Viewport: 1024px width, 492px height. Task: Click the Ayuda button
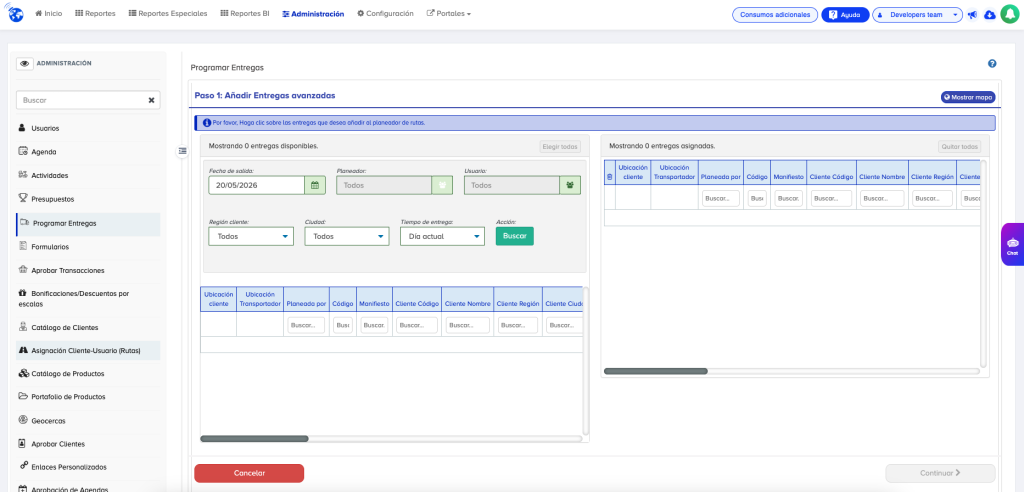click(x=845, y=14)
